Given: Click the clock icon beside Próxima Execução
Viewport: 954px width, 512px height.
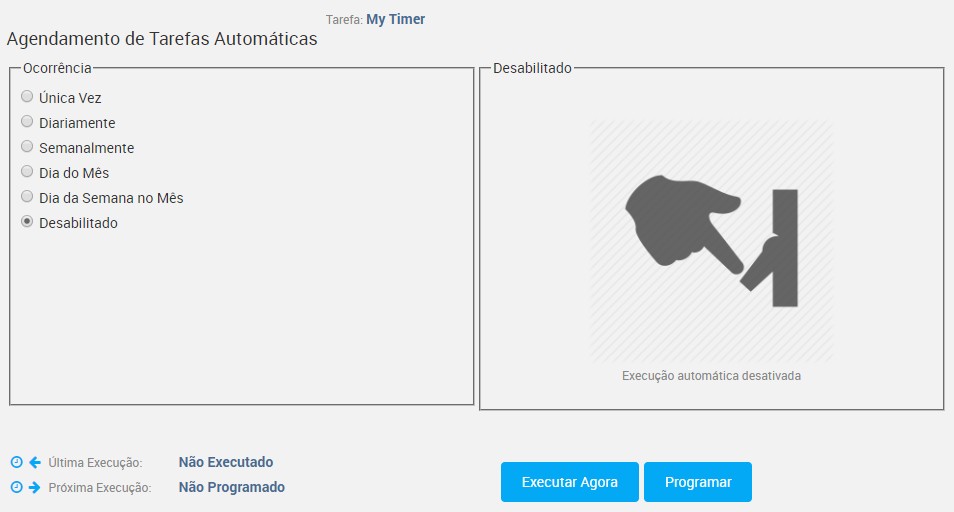Looking at the screenshot, I should coord(16,487).
